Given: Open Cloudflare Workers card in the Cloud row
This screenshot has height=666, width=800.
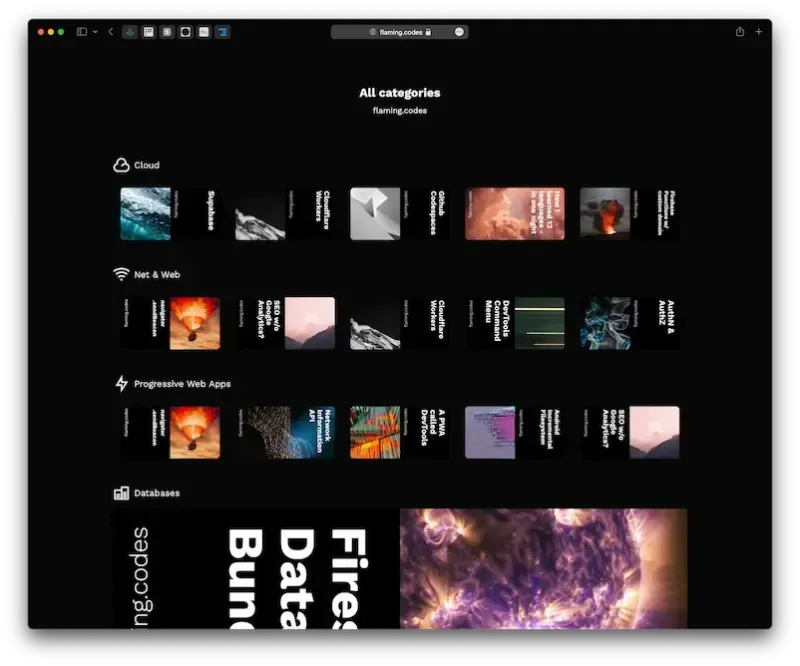Looking at the screenshot, I should point(285,213).
